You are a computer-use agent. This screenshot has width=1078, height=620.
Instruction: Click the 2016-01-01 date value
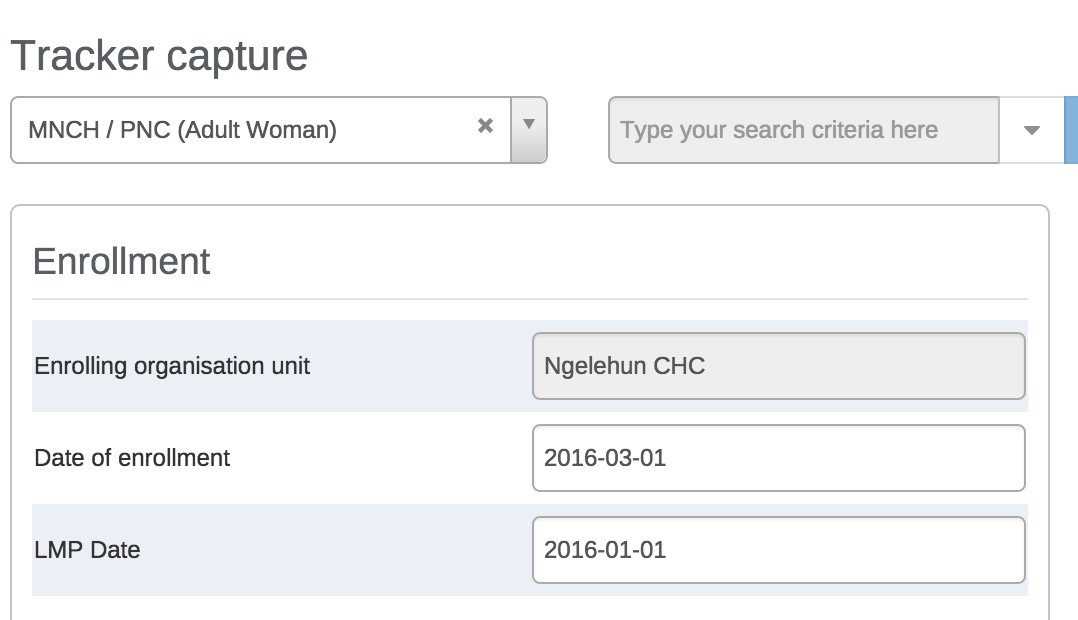click(605, 550)
